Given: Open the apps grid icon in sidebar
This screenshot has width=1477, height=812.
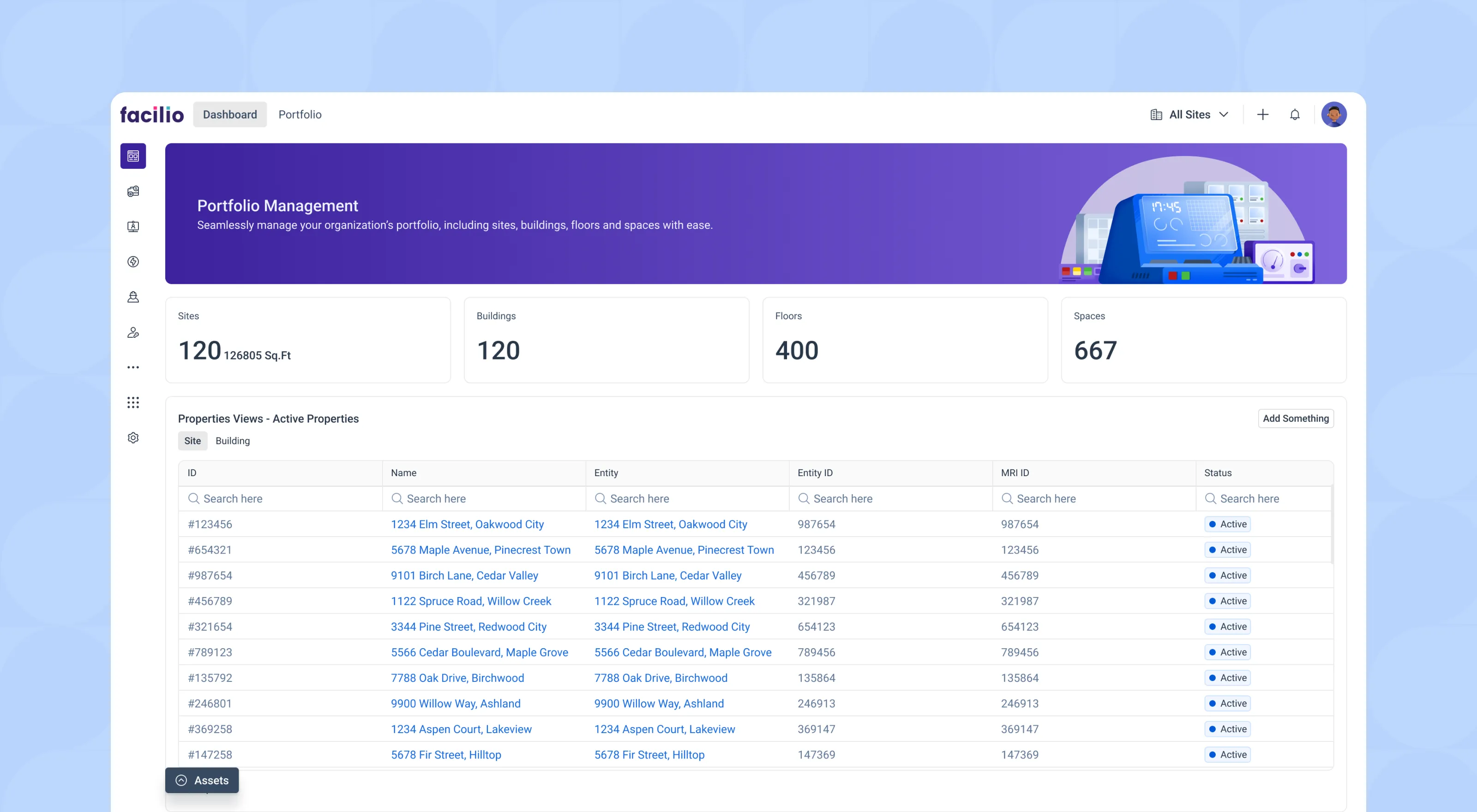Looking at the screenshot, I should [133, 402].
